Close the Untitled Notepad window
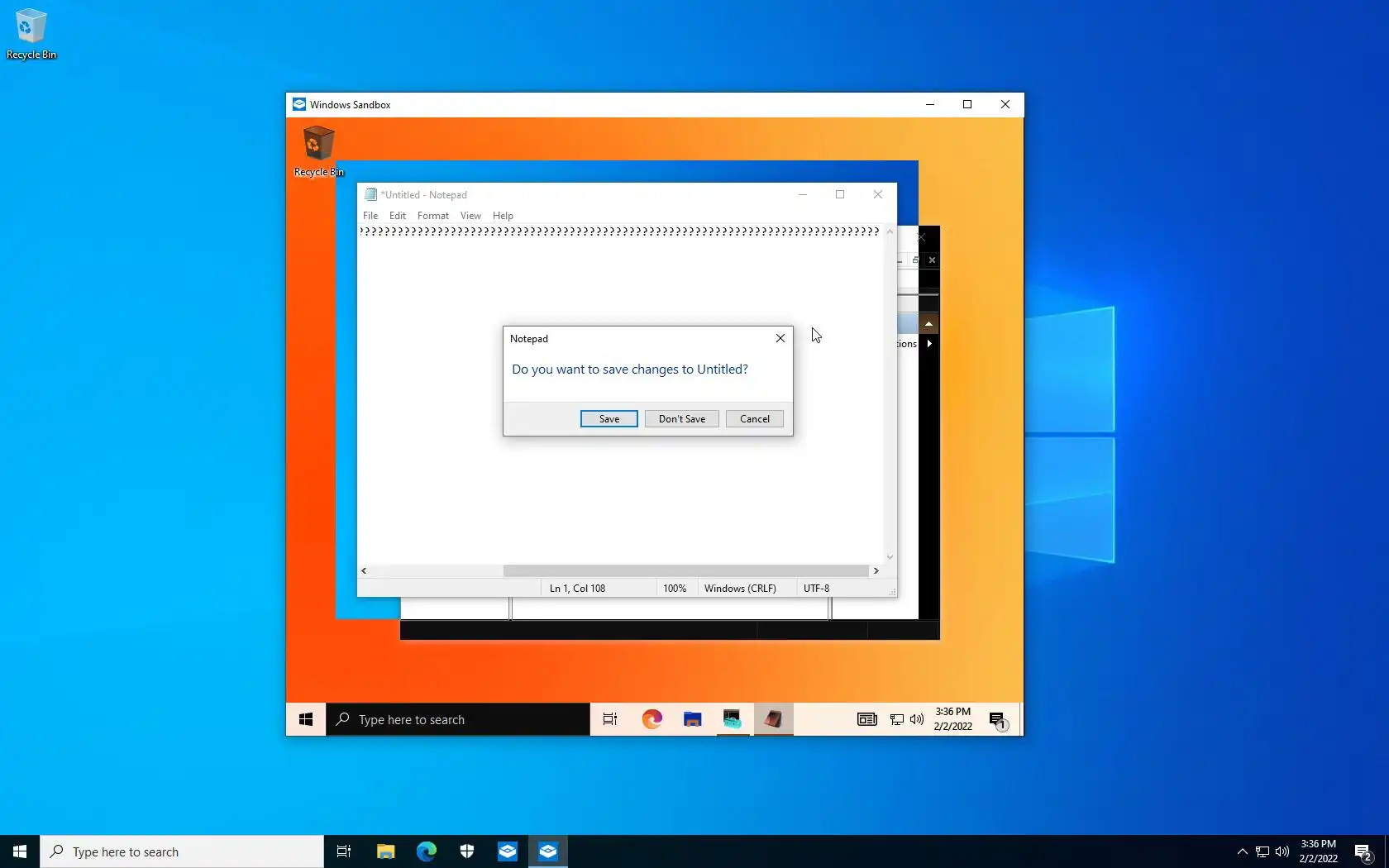The width and height of the screenshot is (1389, 868). point(878,194)
